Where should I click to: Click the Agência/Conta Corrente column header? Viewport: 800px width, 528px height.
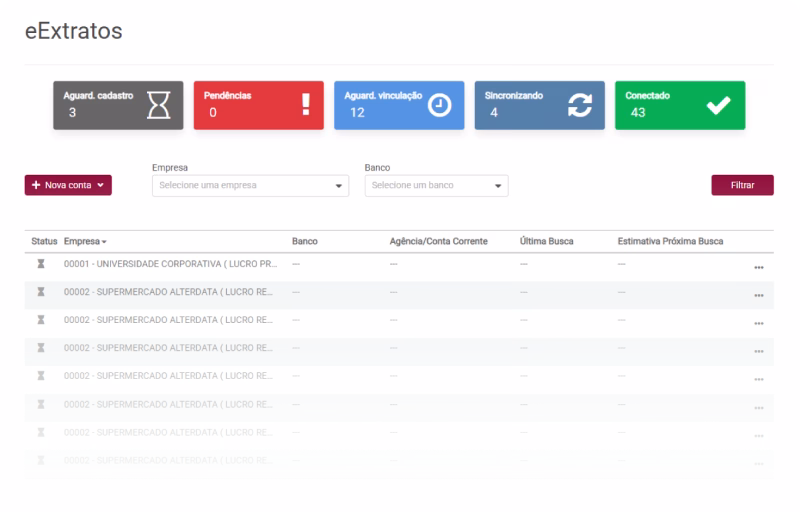click(438, 242)
